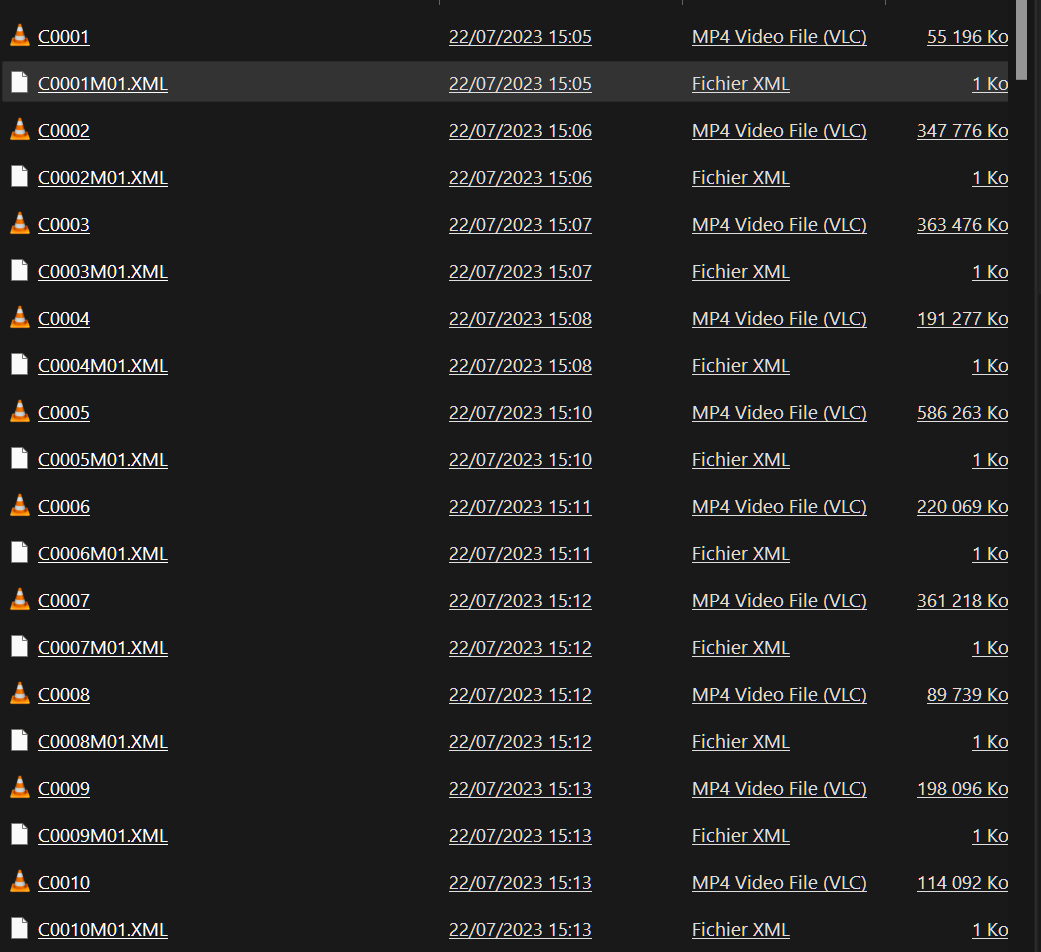Click the VLC cone icon beside C0003
Viewport: 1041px width, 952px height.
[x=19, y=224]
